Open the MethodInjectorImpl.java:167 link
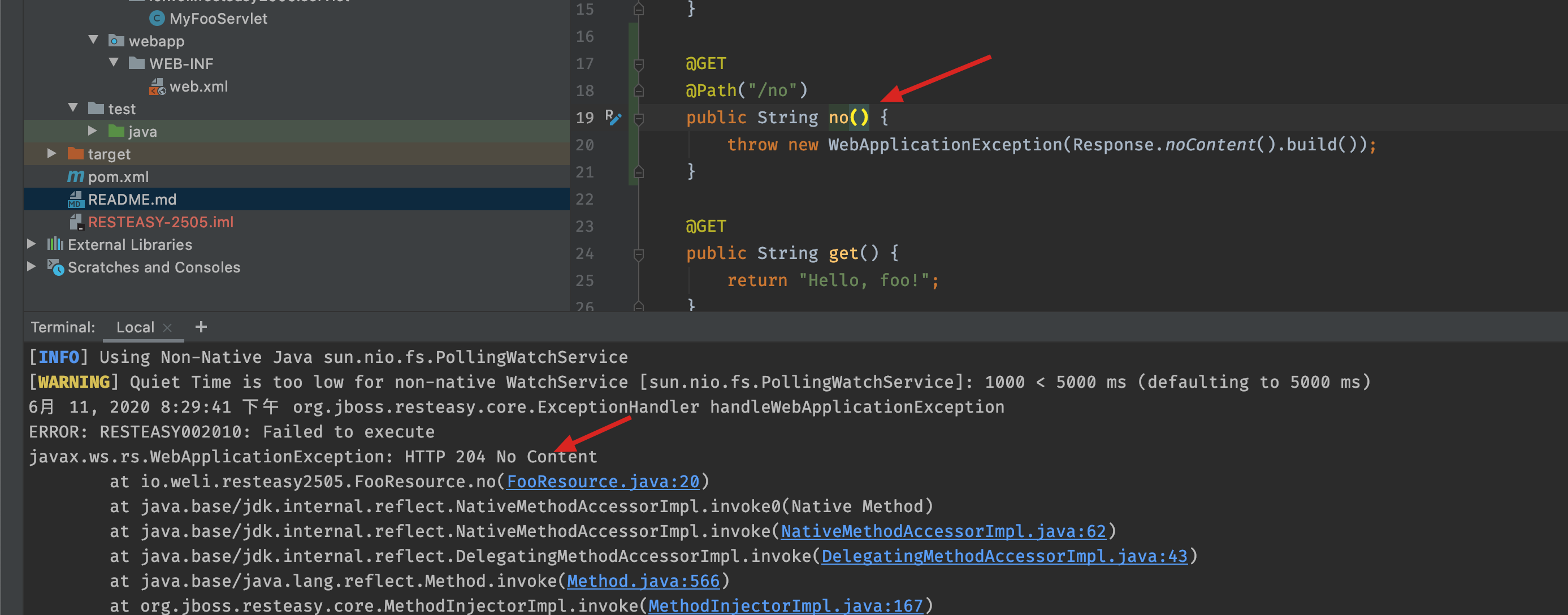This screenshot has height=615, width=1568. click(785, 605)
